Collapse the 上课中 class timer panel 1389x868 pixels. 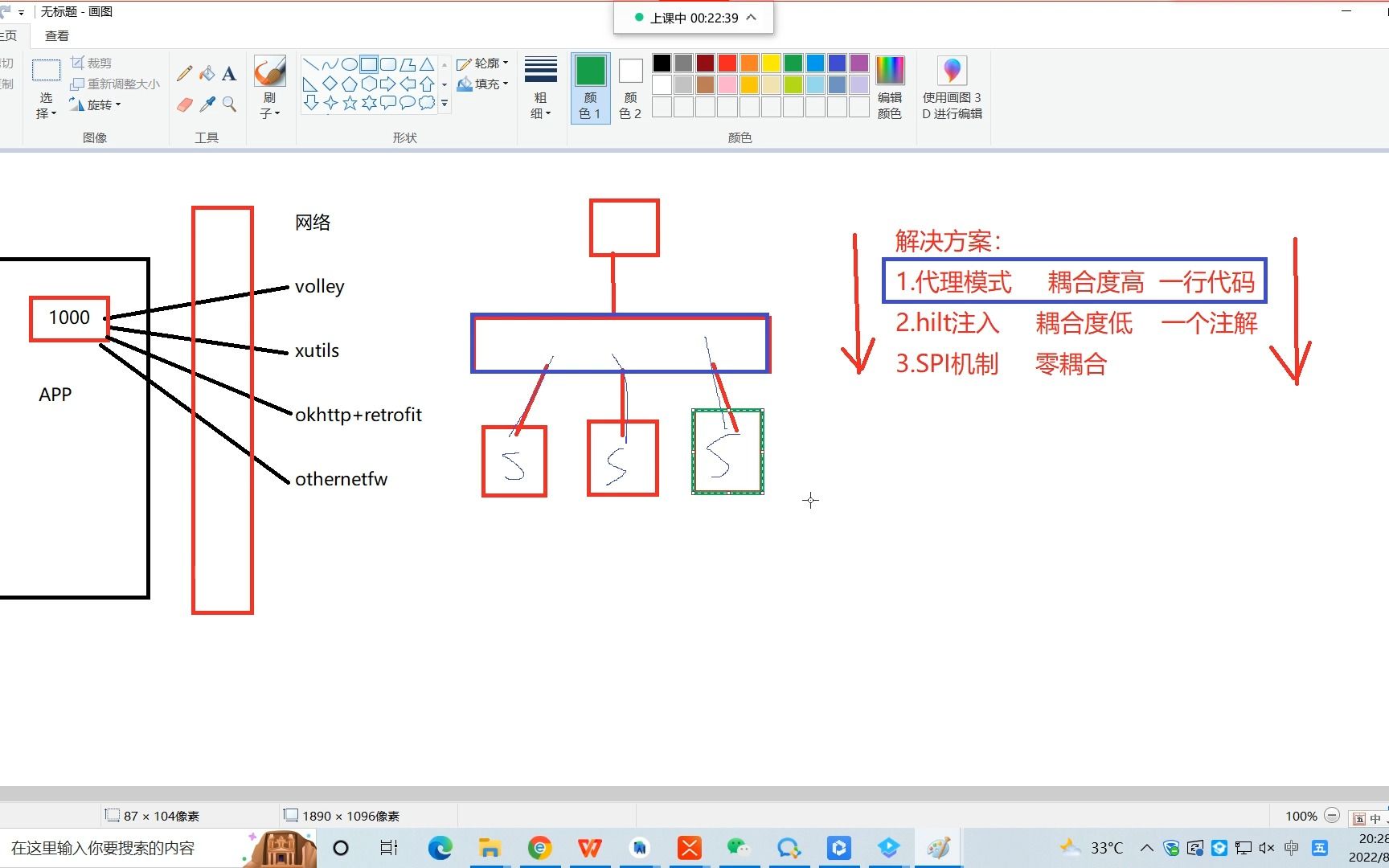pyautogui.click(x=750, y=18)
